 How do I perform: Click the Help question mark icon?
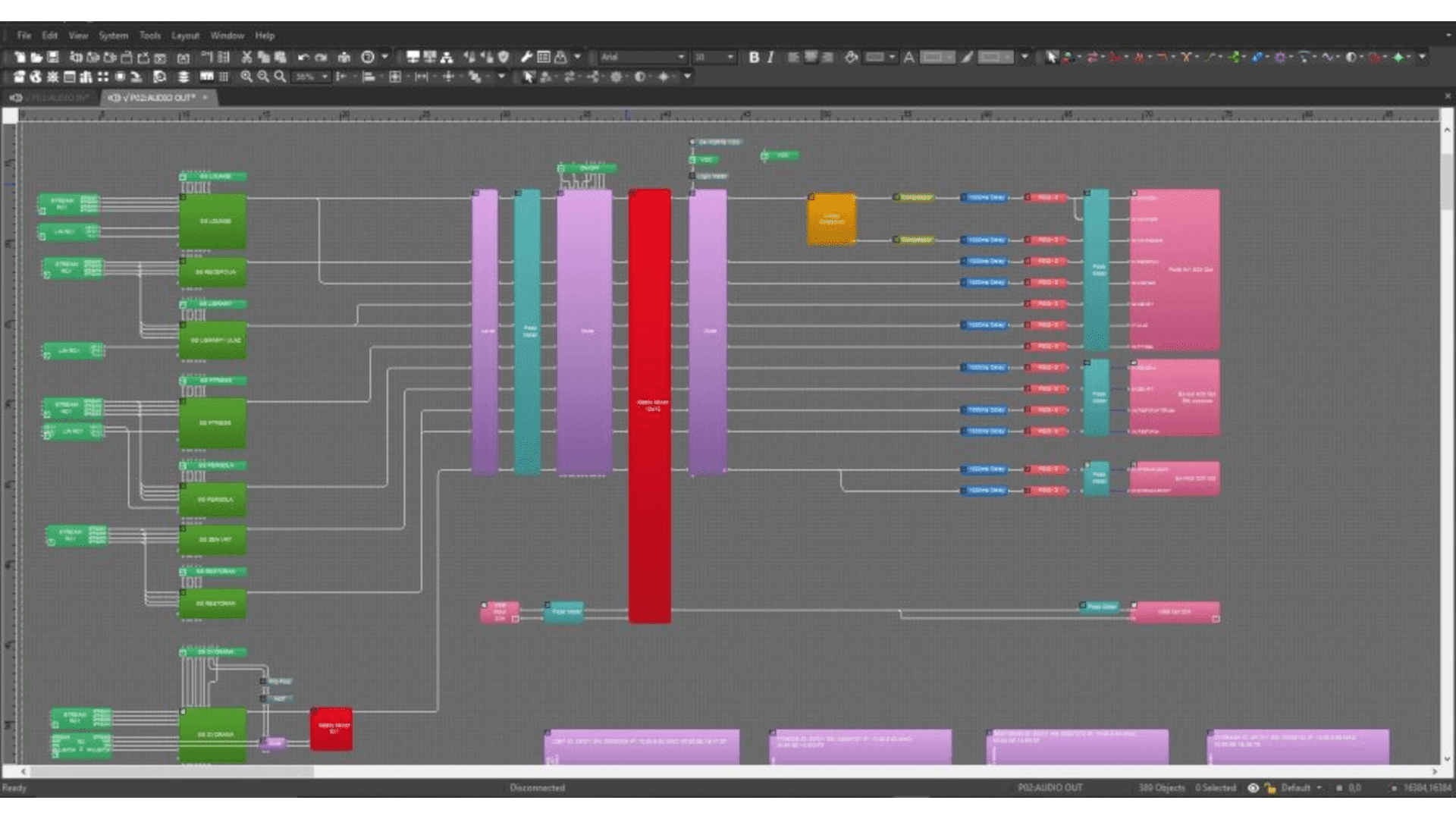368,57
